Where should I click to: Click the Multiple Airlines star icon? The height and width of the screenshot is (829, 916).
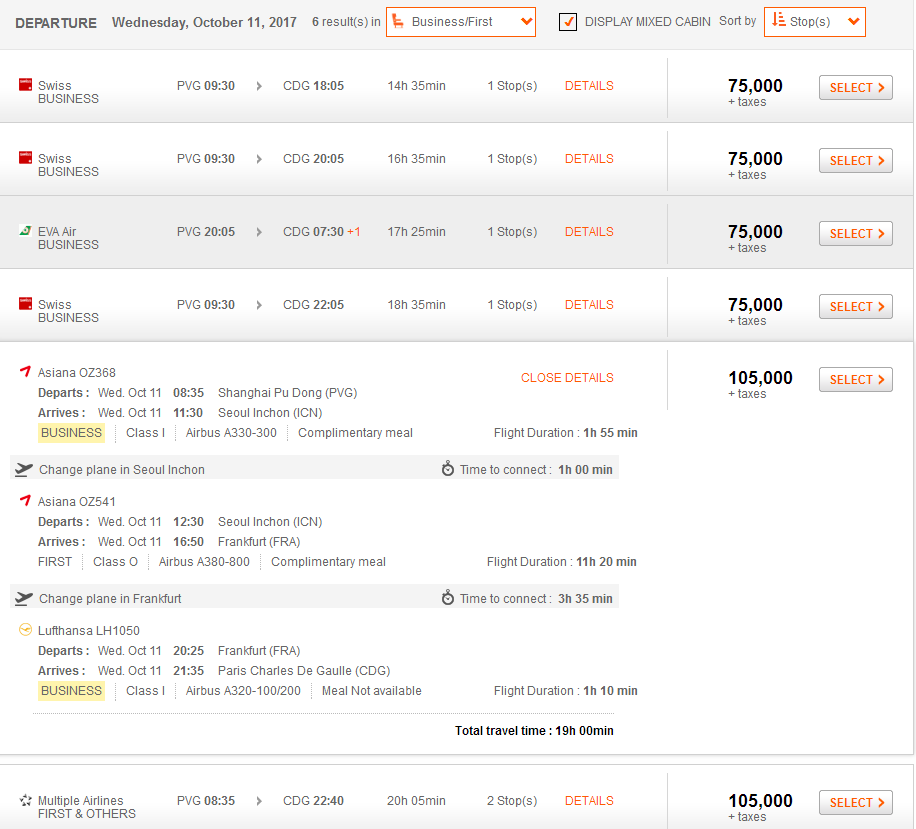(x=25, y=800)
